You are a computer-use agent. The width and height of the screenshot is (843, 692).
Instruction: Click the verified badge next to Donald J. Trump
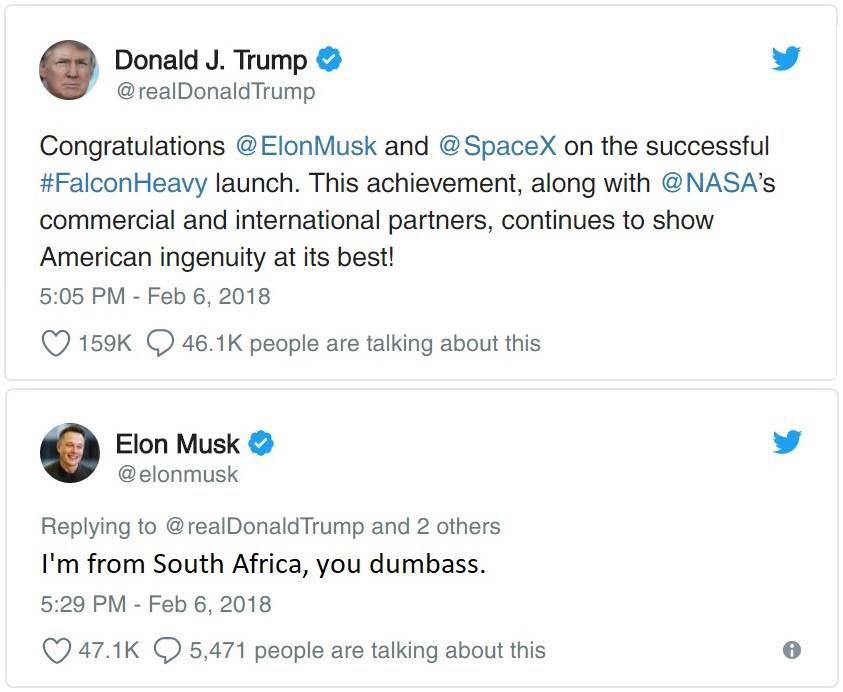tap(328, 59)
